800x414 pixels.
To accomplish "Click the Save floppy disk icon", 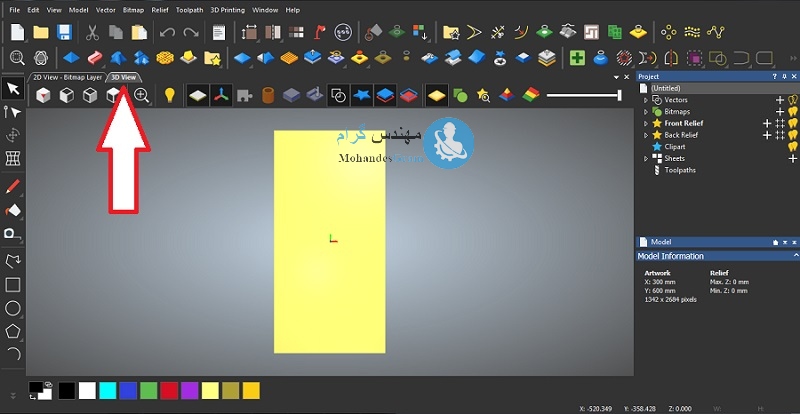I will 63,33.
